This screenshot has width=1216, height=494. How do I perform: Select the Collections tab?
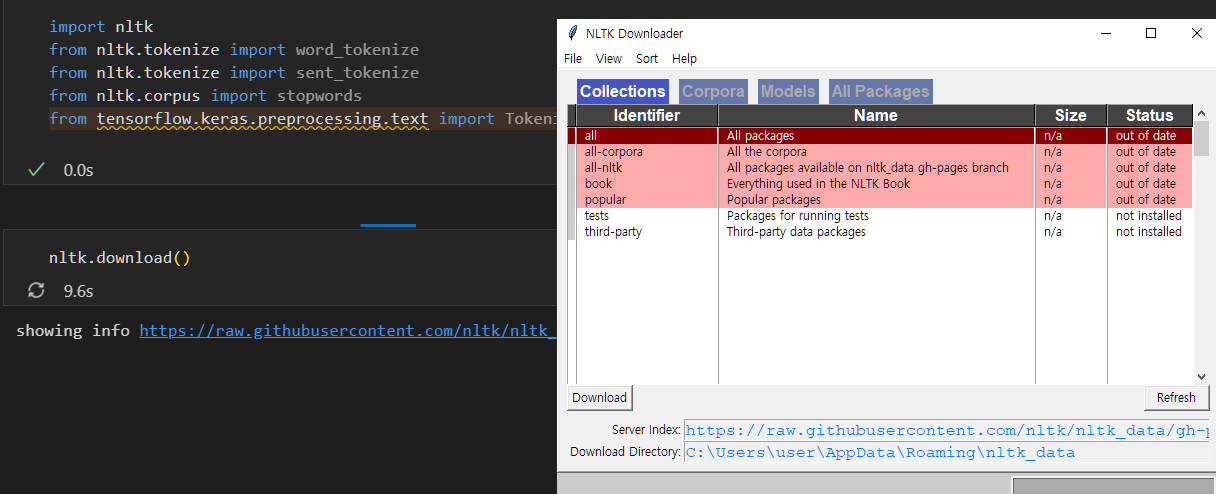pyautogui.click(x=622, y=92)
